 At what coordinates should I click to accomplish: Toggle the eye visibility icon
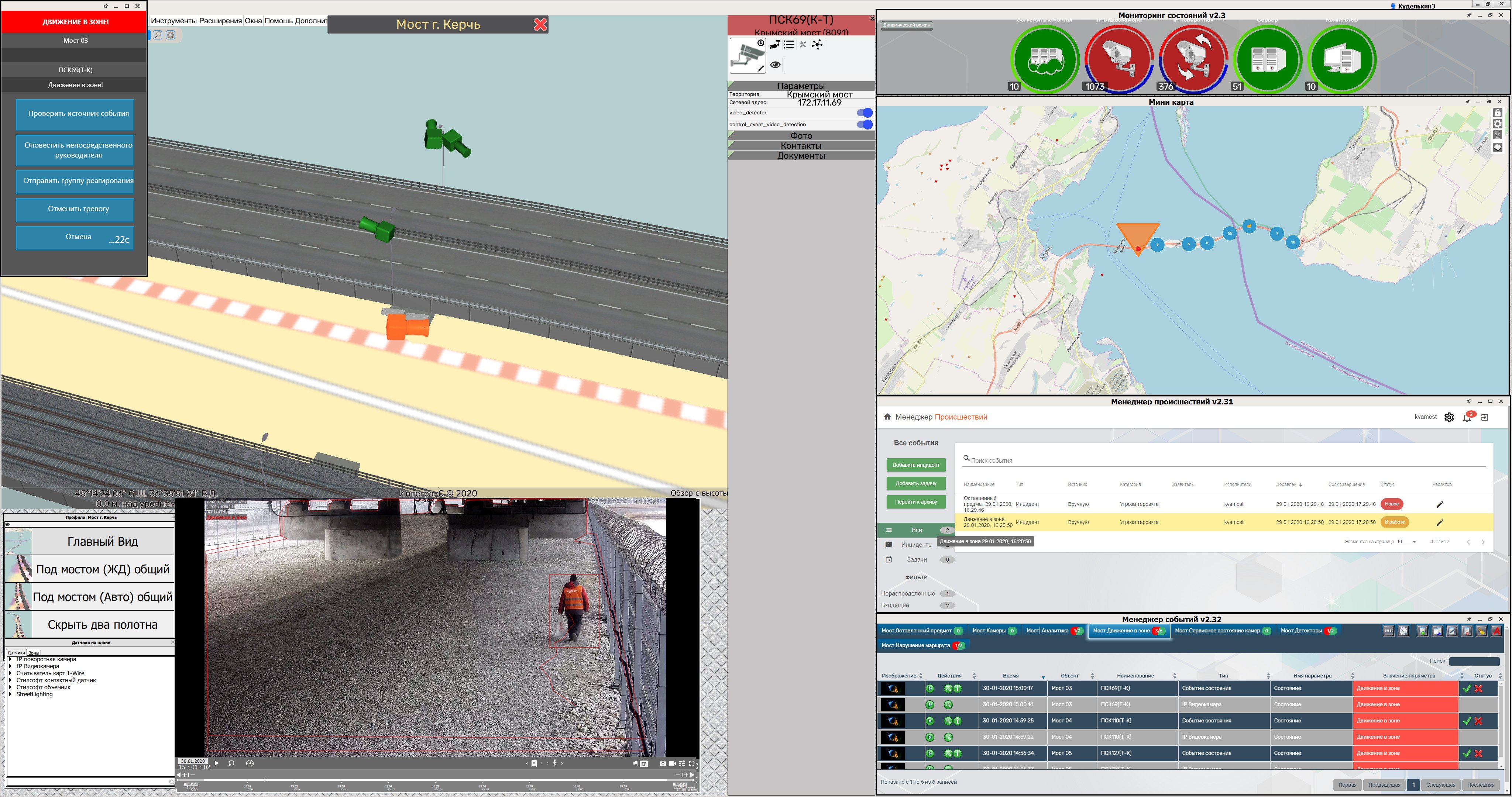point(775,65)
